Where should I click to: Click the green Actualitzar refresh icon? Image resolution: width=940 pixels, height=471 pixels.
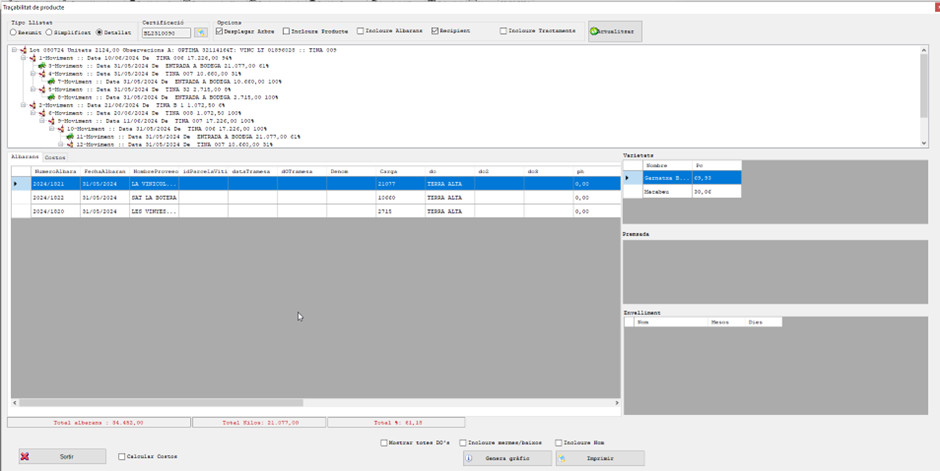[594, 31]
